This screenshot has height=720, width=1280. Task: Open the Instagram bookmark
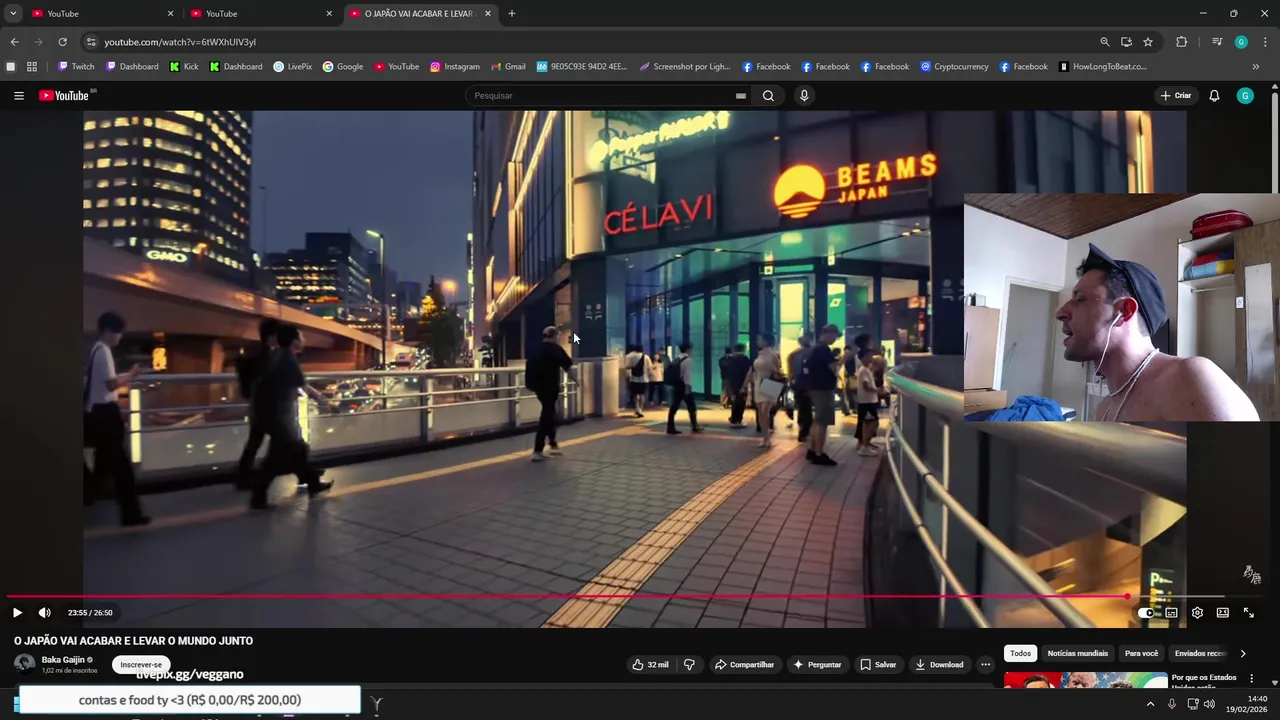pos(455,67)
